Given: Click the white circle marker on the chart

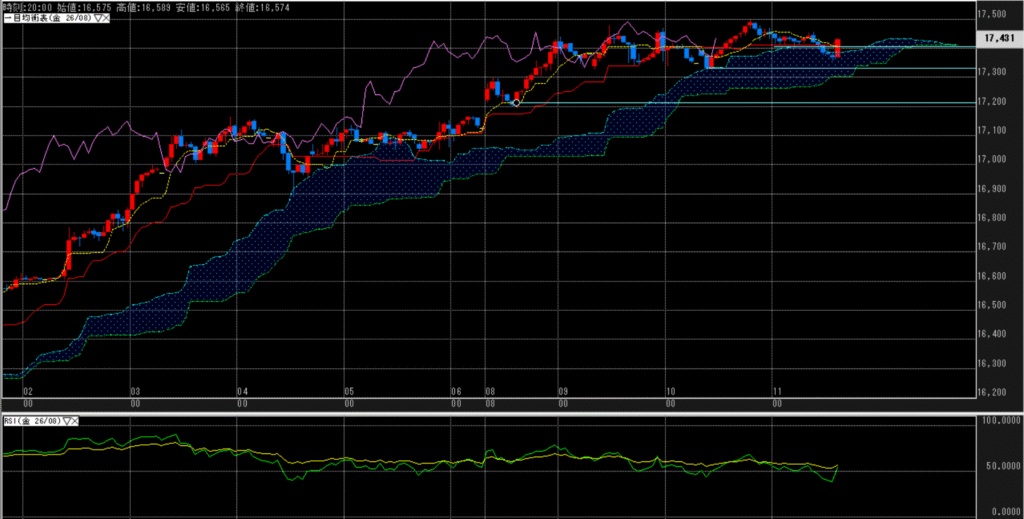Looking at the screenshot, I should tap(515, 102).
